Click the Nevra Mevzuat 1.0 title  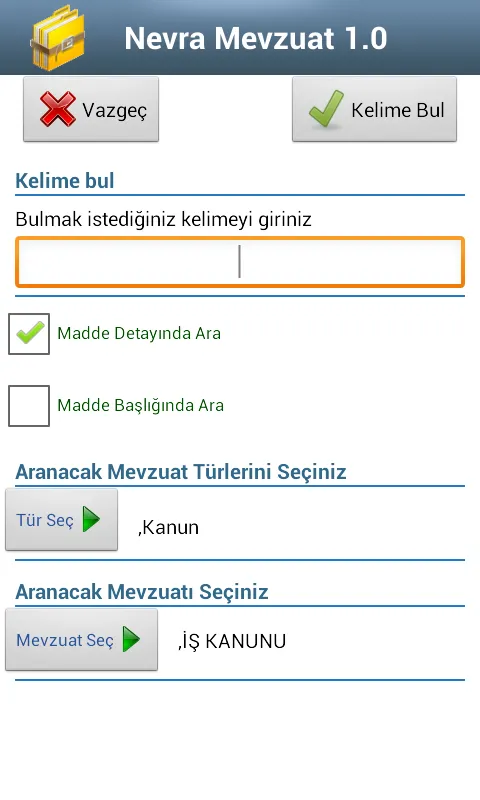point(256,38)
